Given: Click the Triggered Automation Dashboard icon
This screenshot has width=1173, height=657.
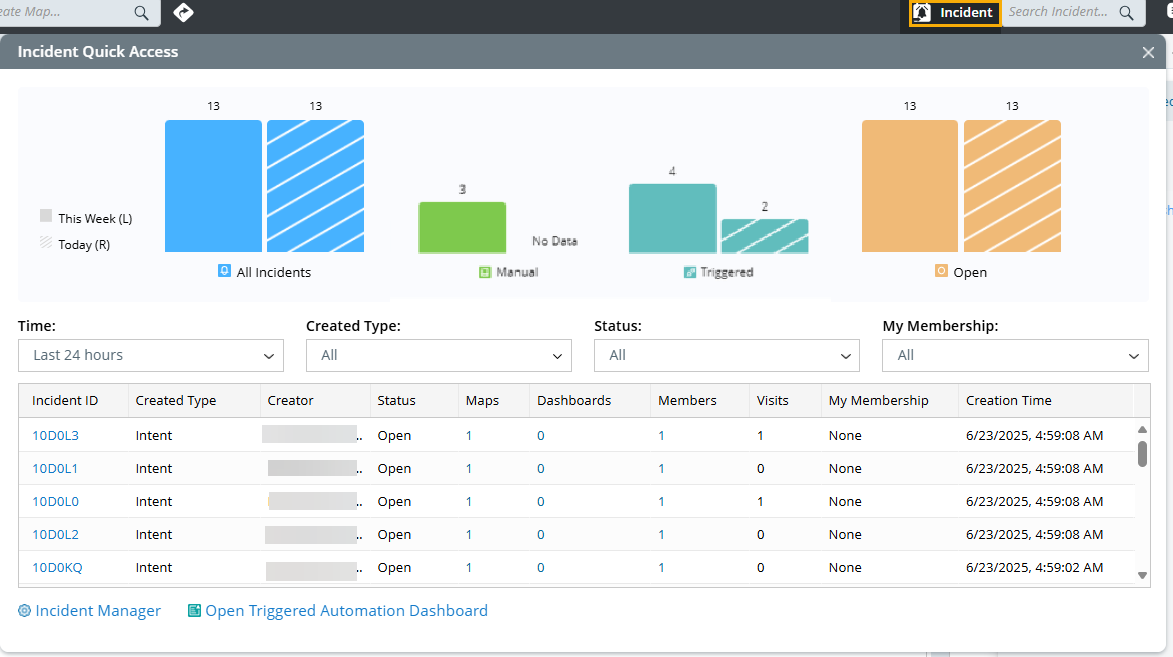Looking at the screenshot, I should (194, 611).
